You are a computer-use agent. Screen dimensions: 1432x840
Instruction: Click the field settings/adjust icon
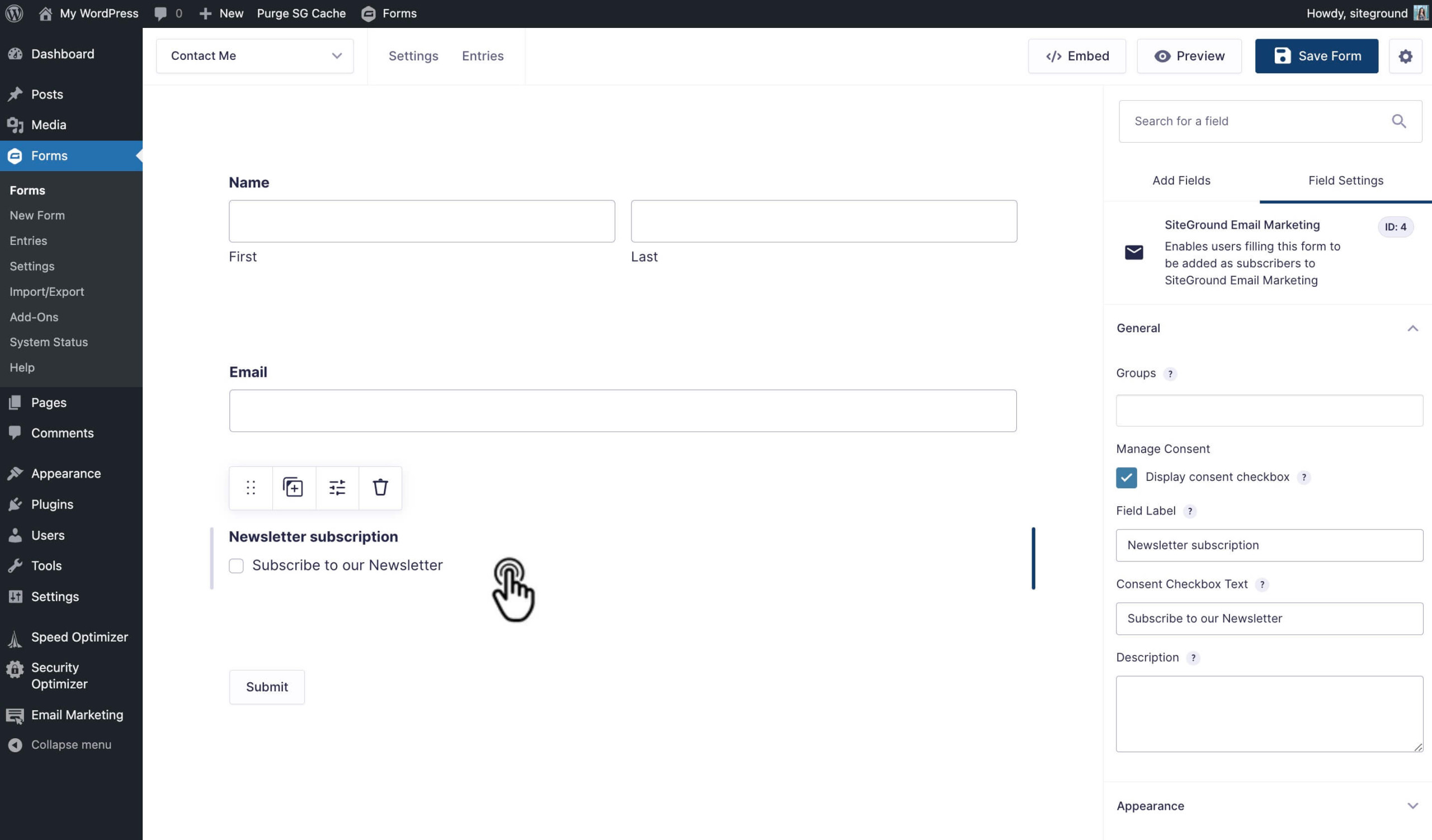[x=337, y=488]
